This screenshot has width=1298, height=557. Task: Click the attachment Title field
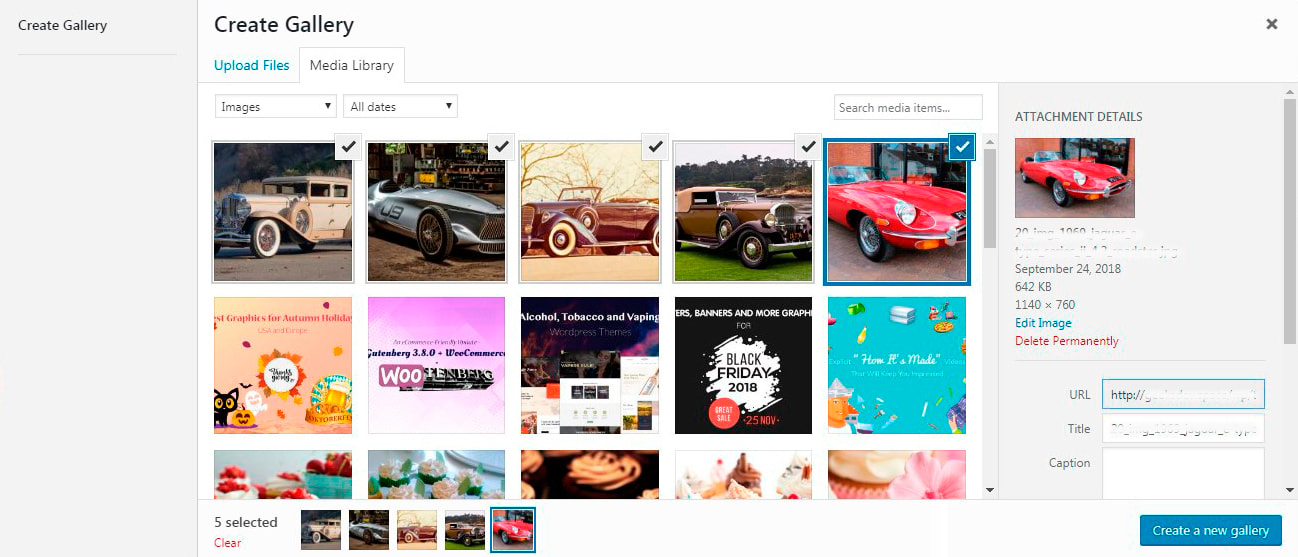click(x=1183, y=428)
